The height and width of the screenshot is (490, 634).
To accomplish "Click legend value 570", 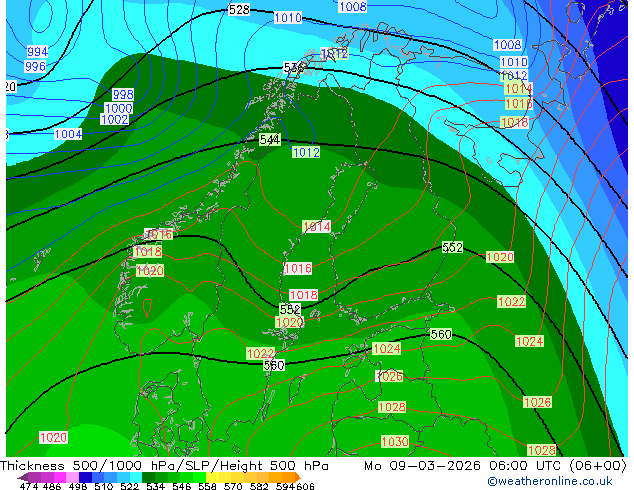I will tap(233, 486).
